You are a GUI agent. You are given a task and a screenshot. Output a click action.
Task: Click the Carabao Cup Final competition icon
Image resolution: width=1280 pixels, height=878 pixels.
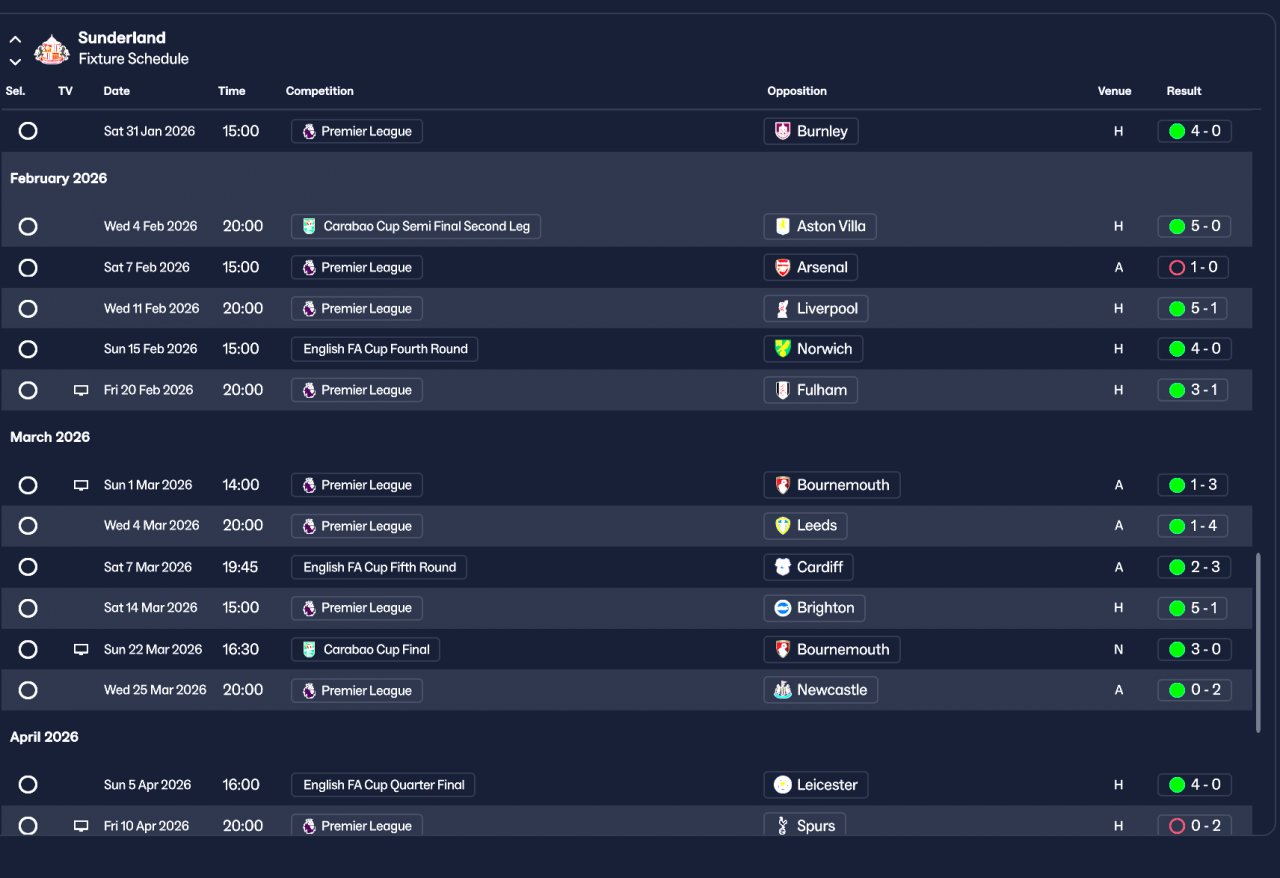coord(309,649)
